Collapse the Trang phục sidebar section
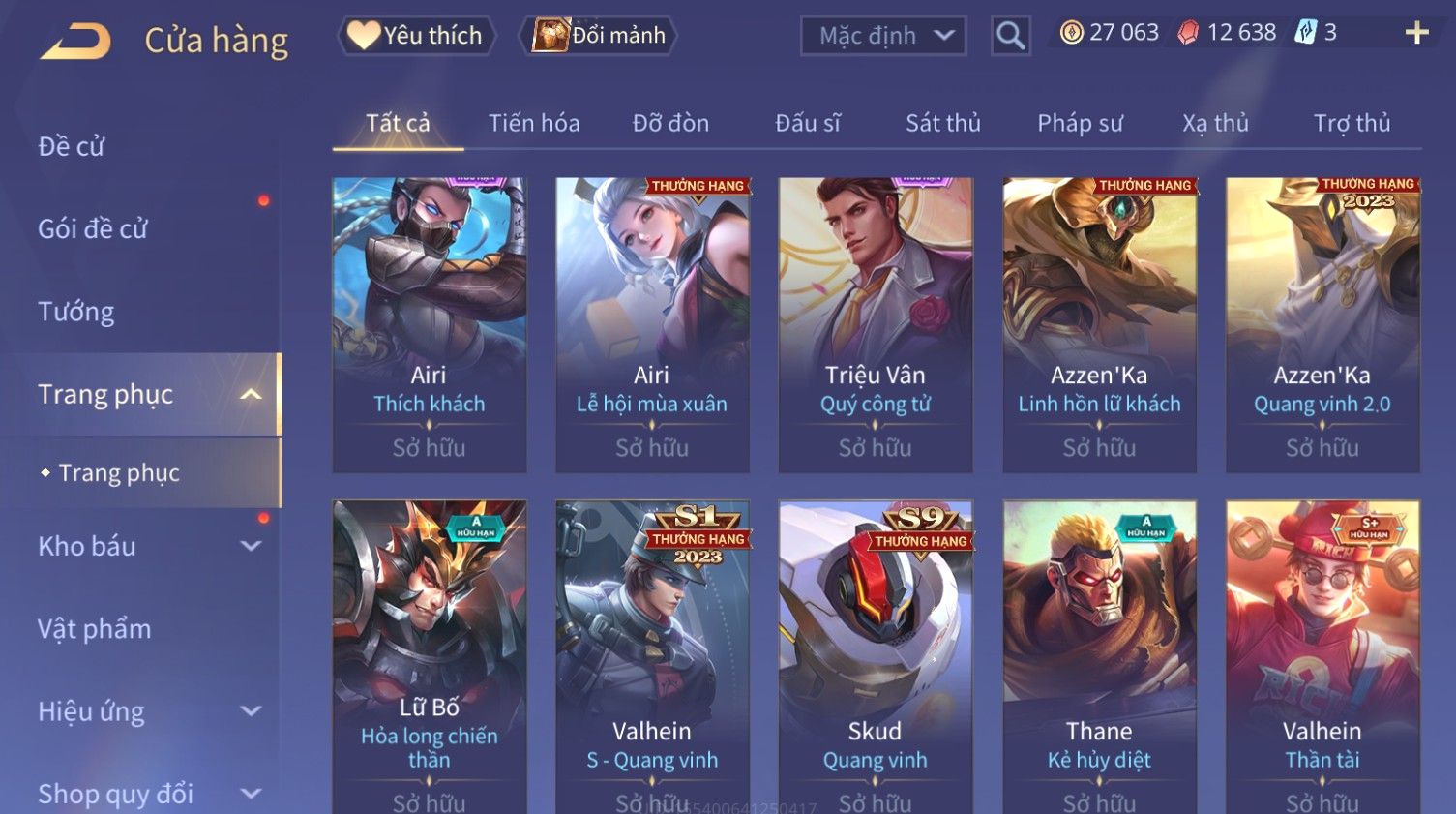1456x814 pixels. pyautogui.click(x=251, y=394)
